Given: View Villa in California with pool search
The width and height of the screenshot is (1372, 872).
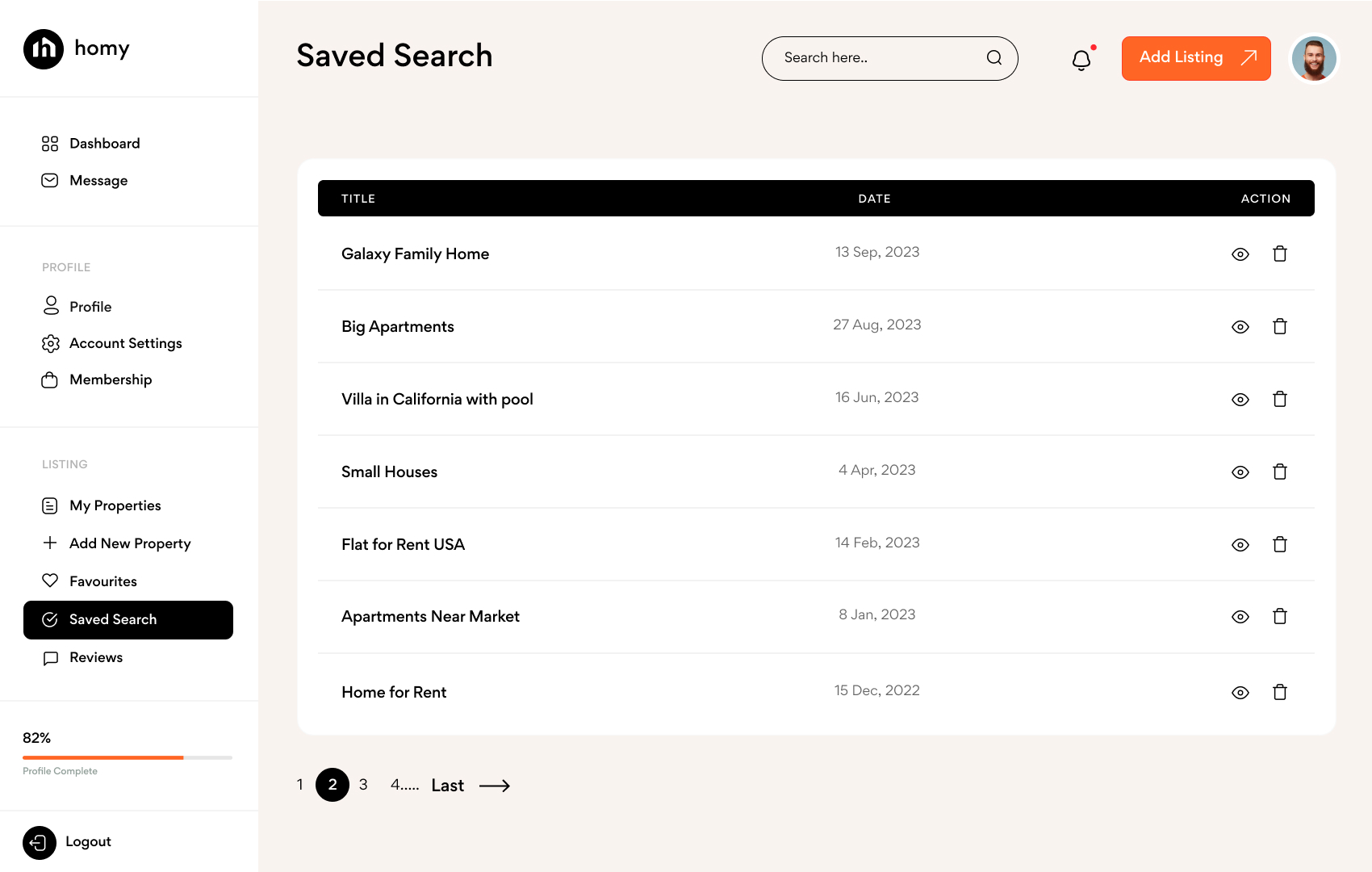Looking at the screenshot, I should click(1240, 400).
